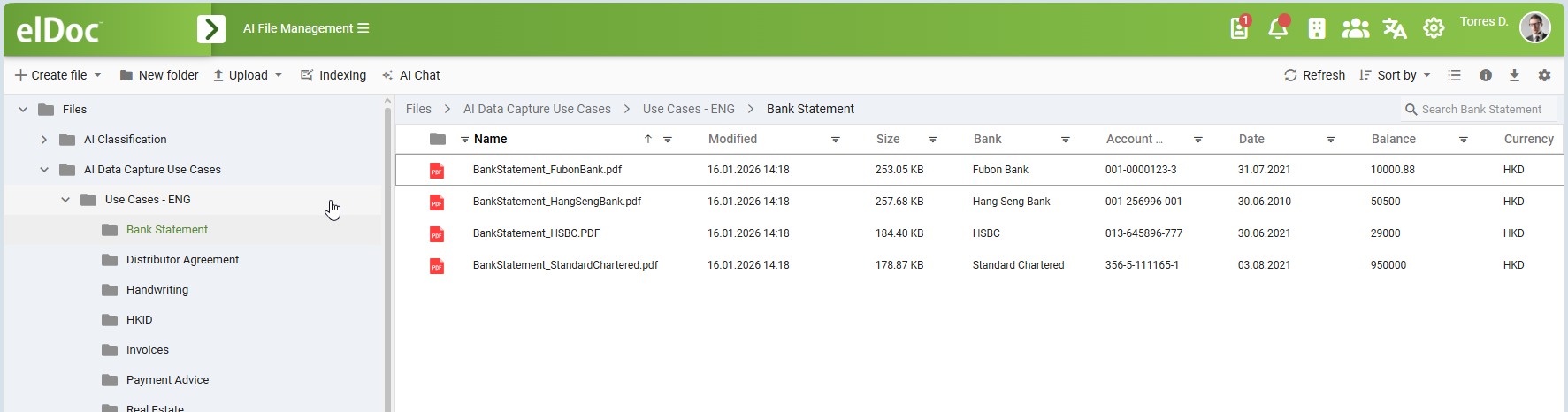Collapse the AI Data Capture Use Cases folder

pos(44,170)
